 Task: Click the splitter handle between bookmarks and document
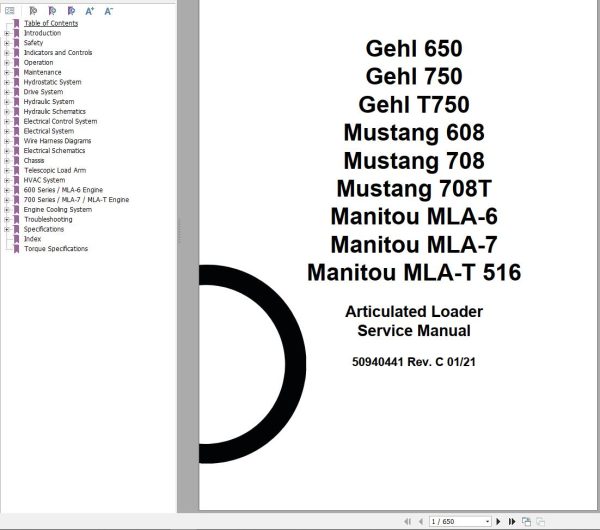(x=179, y=231)
